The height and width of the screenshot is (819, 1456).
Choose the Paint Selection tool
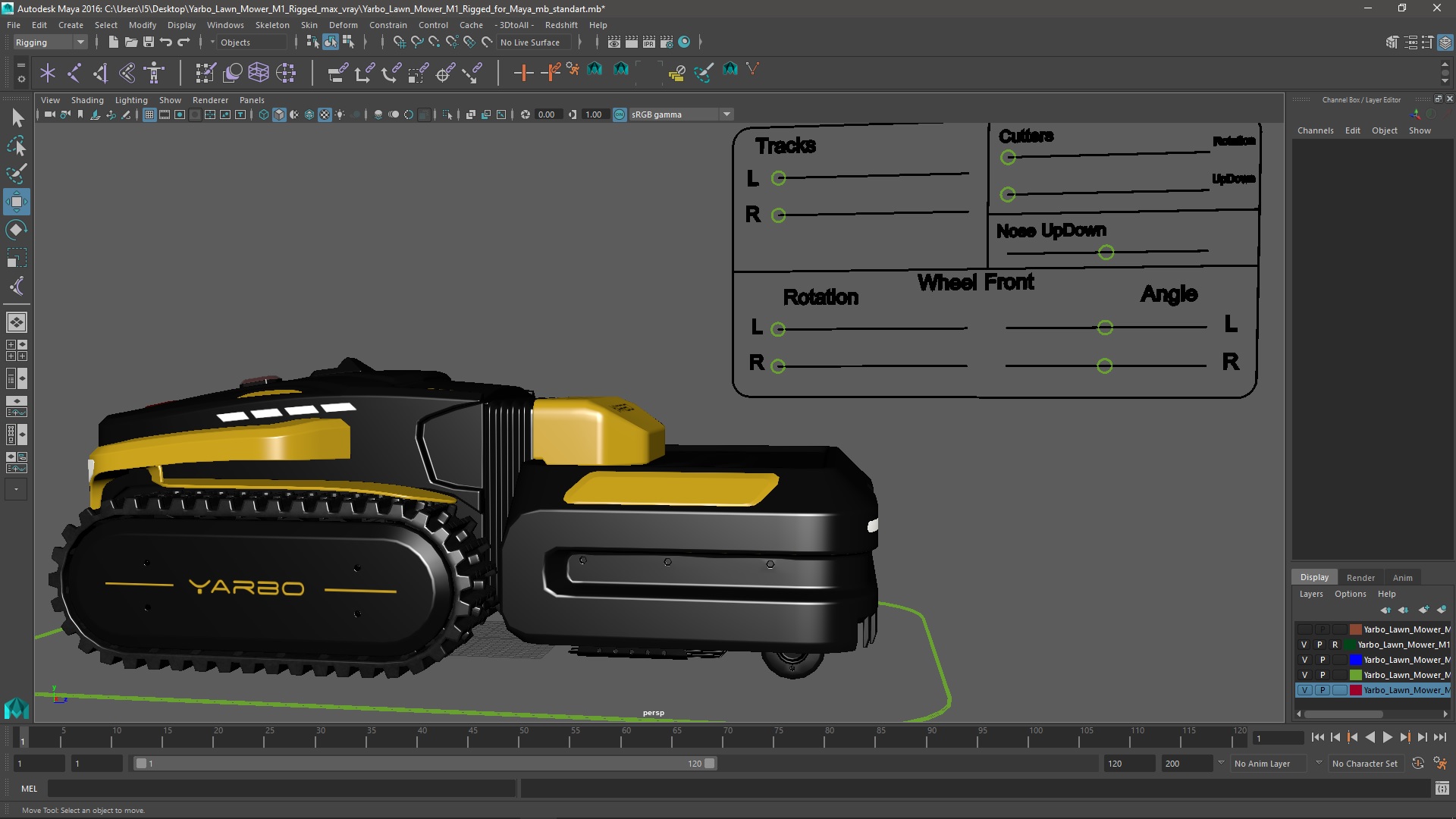click(x=17, y=174)
